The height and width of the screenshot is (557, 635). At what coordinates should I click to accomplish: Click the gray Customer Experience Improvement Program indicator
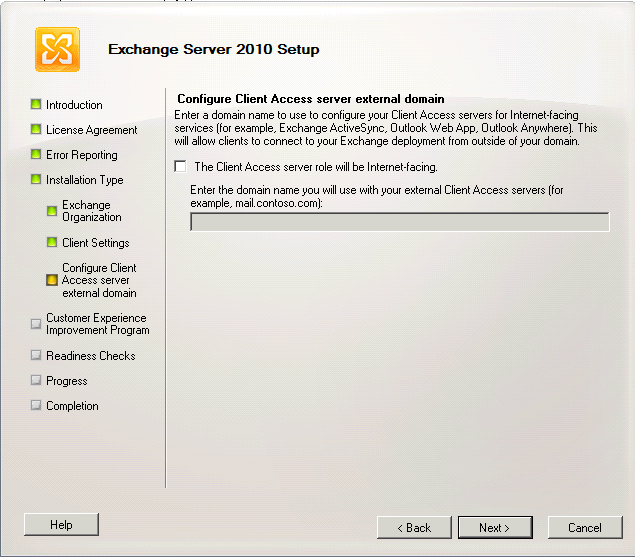click(x=36, y=324)
